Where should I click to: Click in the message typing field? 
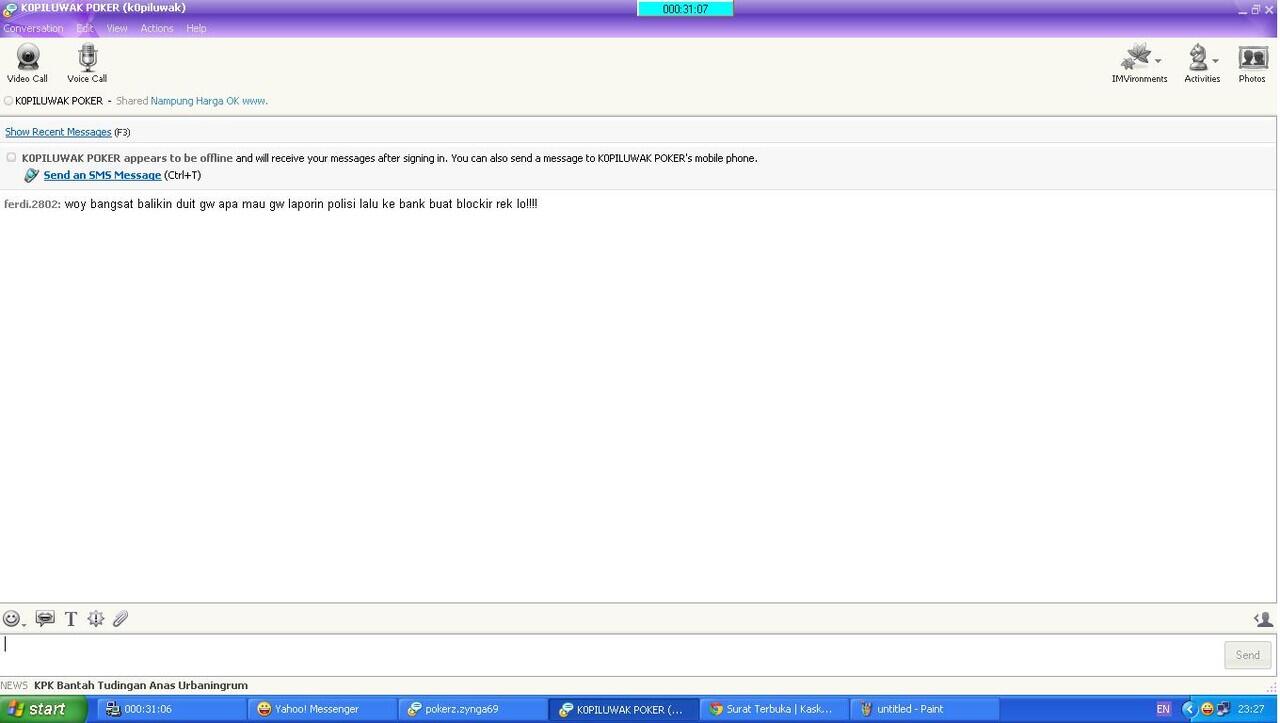click(x=610, y=655)
